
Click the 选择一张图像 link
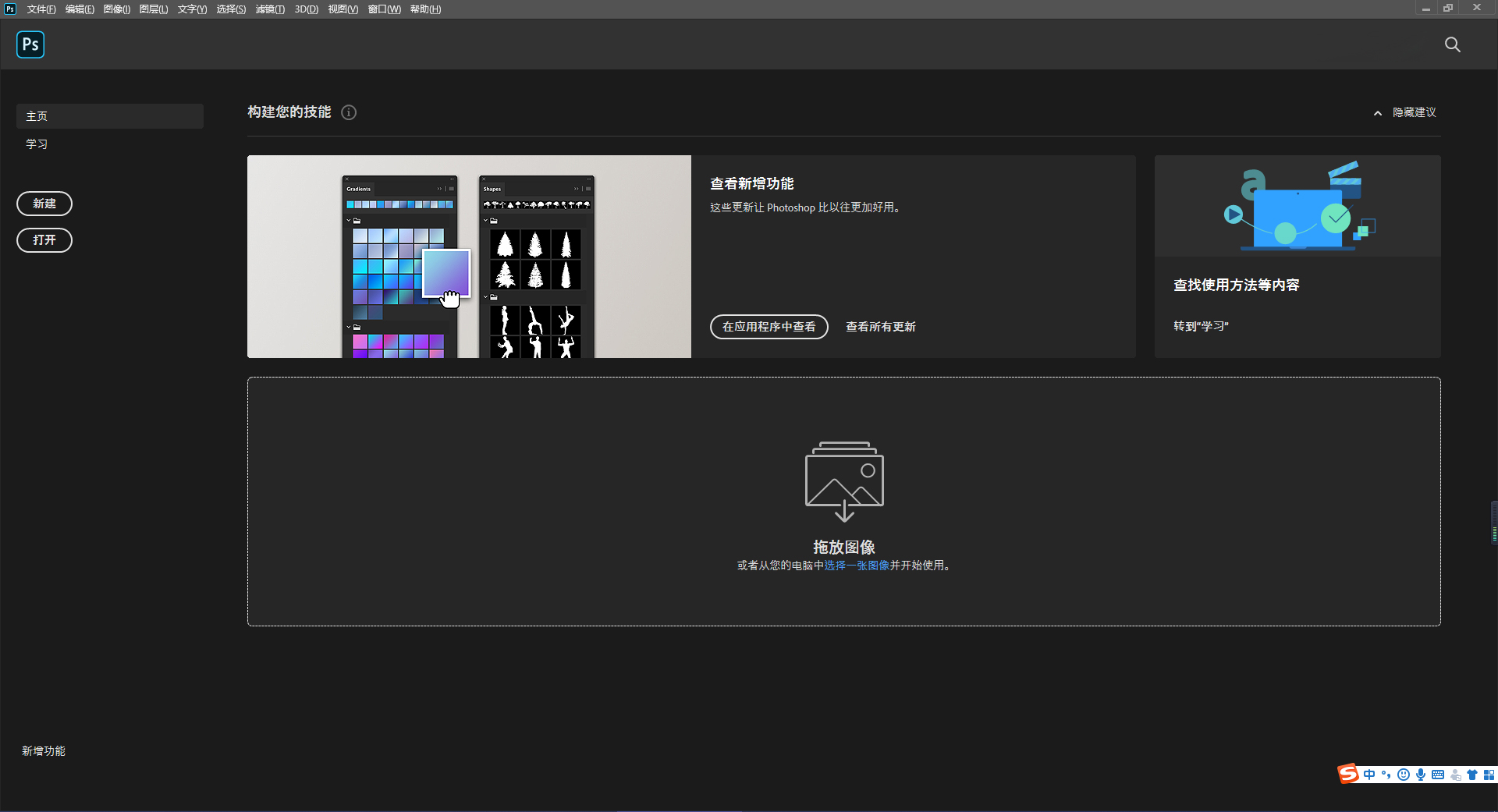pyautogui.click(x=857, y=566)
